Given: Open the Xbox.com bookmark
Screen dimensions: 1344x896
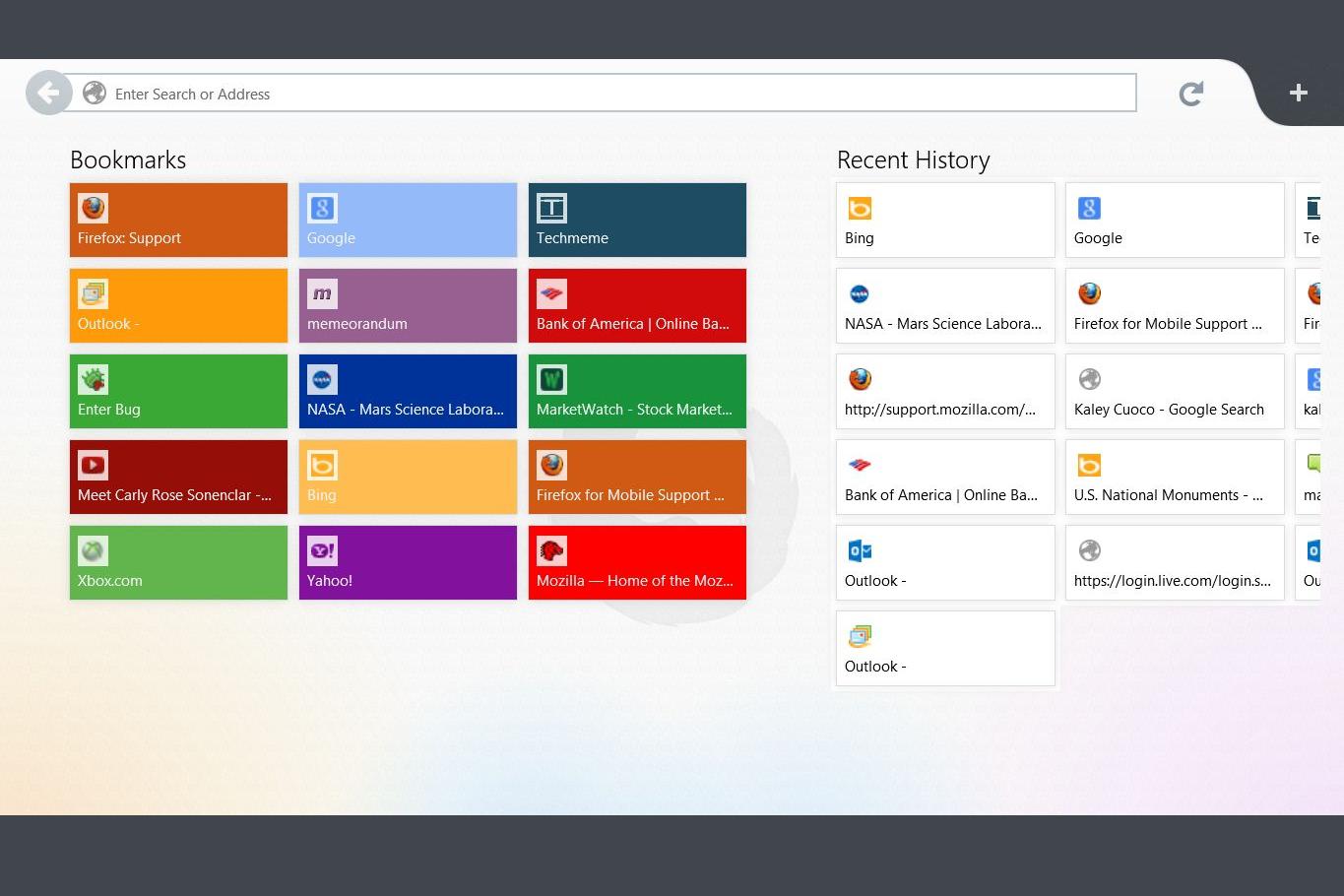Looking at the screenshot, I should click(x=178, y=563).
